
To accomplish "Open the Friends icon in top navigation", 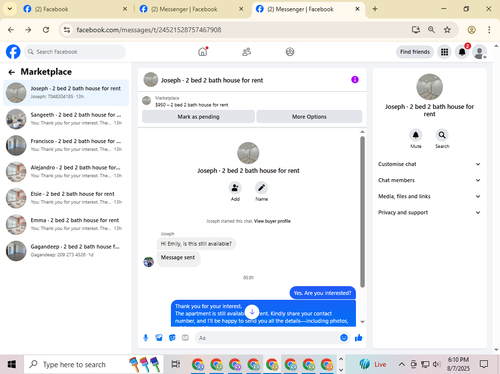I will point(246,52).
